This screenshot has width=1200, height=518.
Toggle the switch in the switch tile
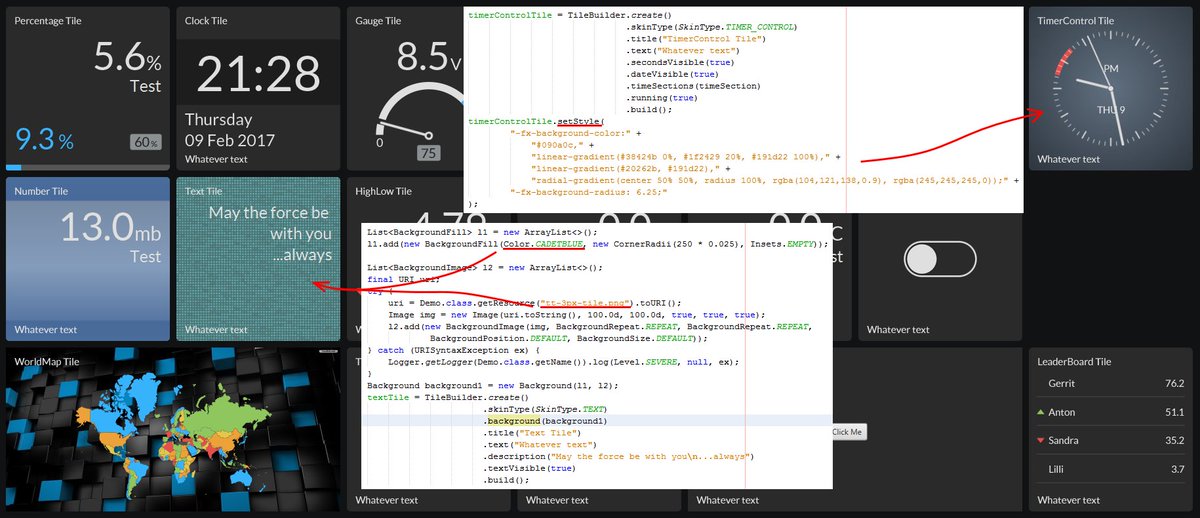tap(939, 259)
